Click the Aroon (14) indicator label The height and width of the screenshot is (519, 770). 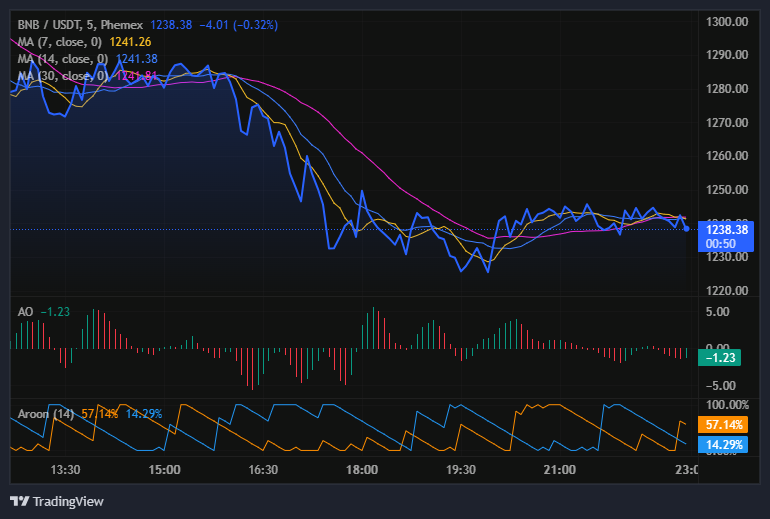(46, 414)
